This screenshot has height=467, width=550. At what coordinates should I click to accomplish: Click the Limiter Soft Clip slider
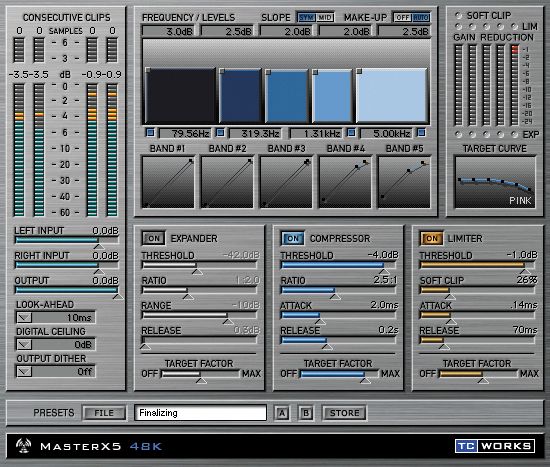[477, 290]
